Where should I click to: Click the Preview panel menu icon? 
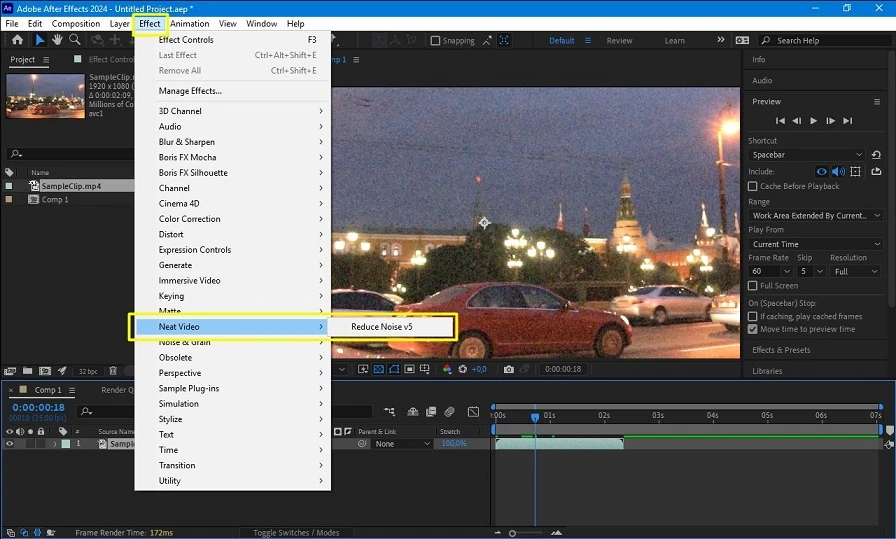coord(877,102)
